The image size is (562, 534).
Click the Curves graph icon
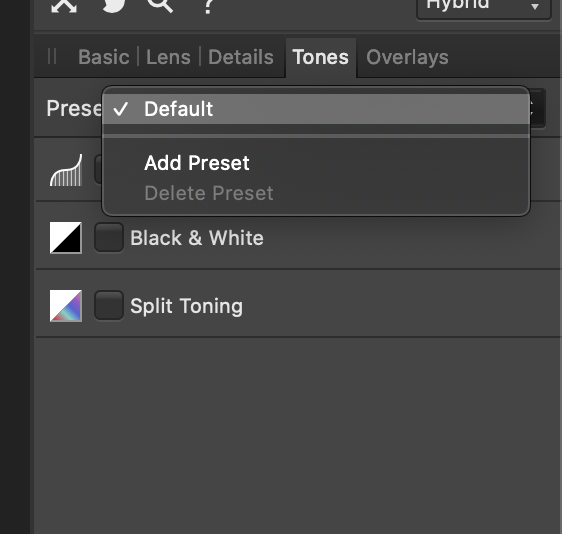(x=66, y=170)
